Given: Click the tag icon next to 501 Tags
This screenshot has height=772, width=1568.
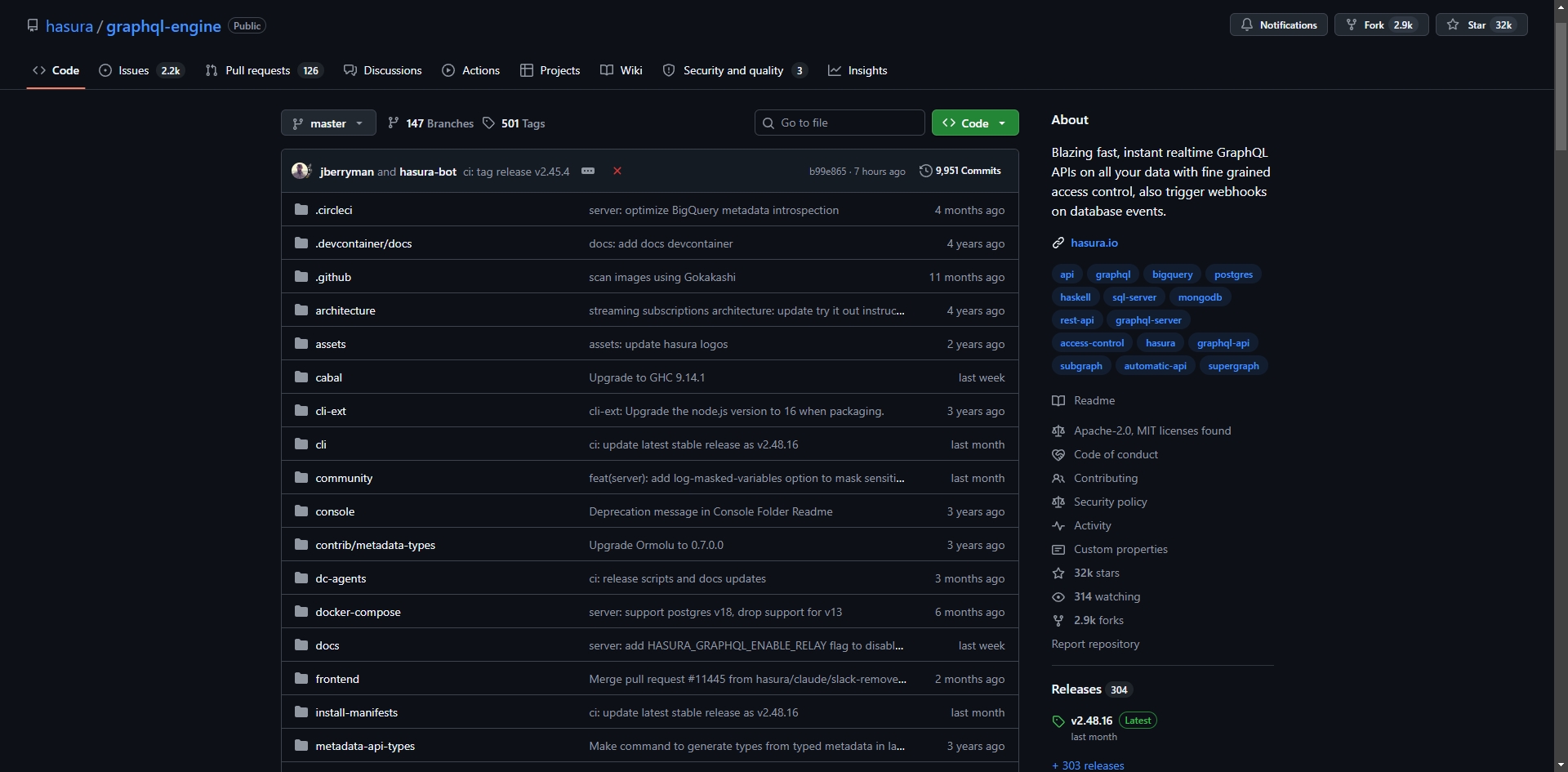Looking at the screenshot, I should [x=488, y=123].
